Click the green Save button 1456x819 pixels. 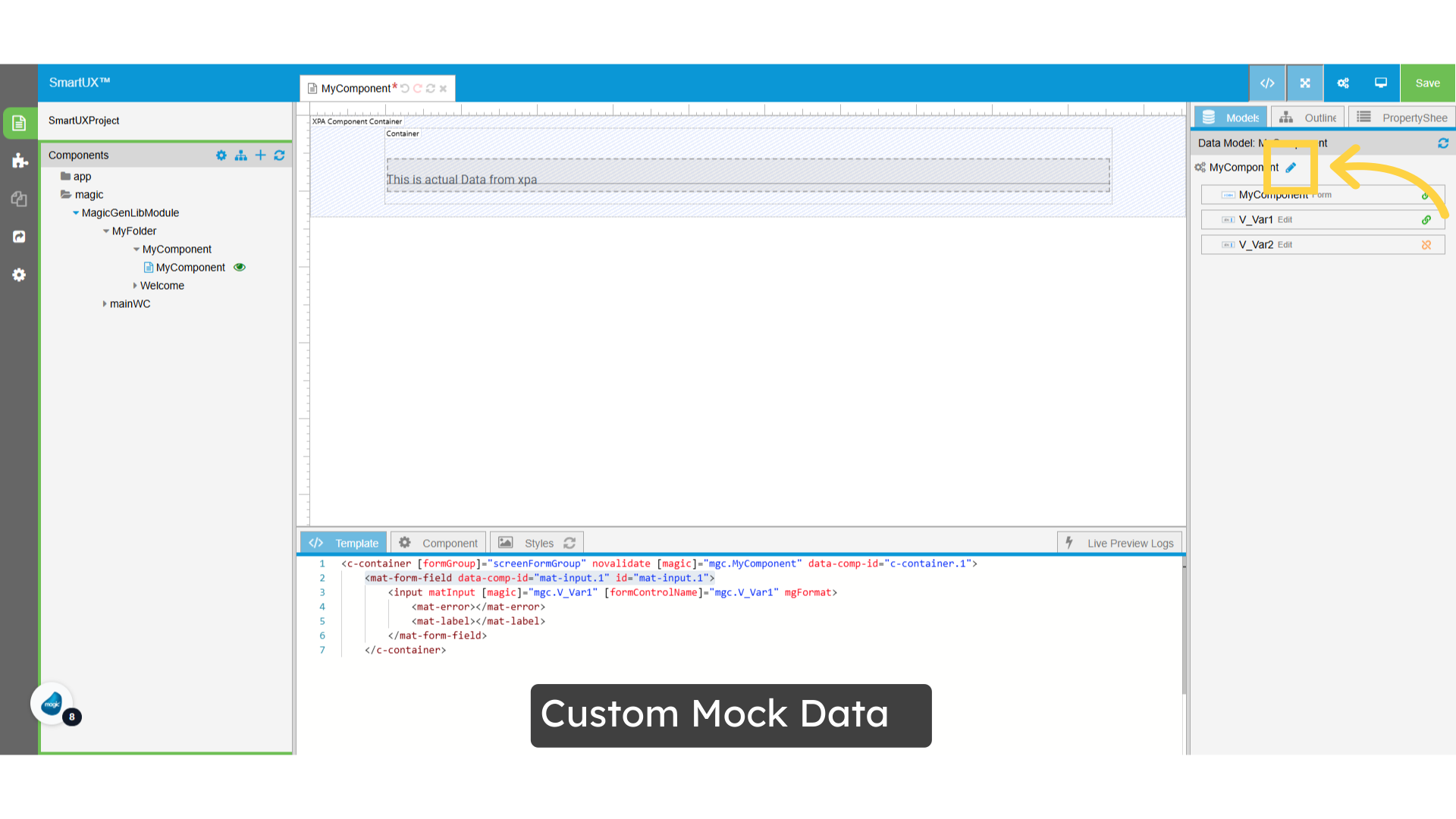coord(1427,83)
